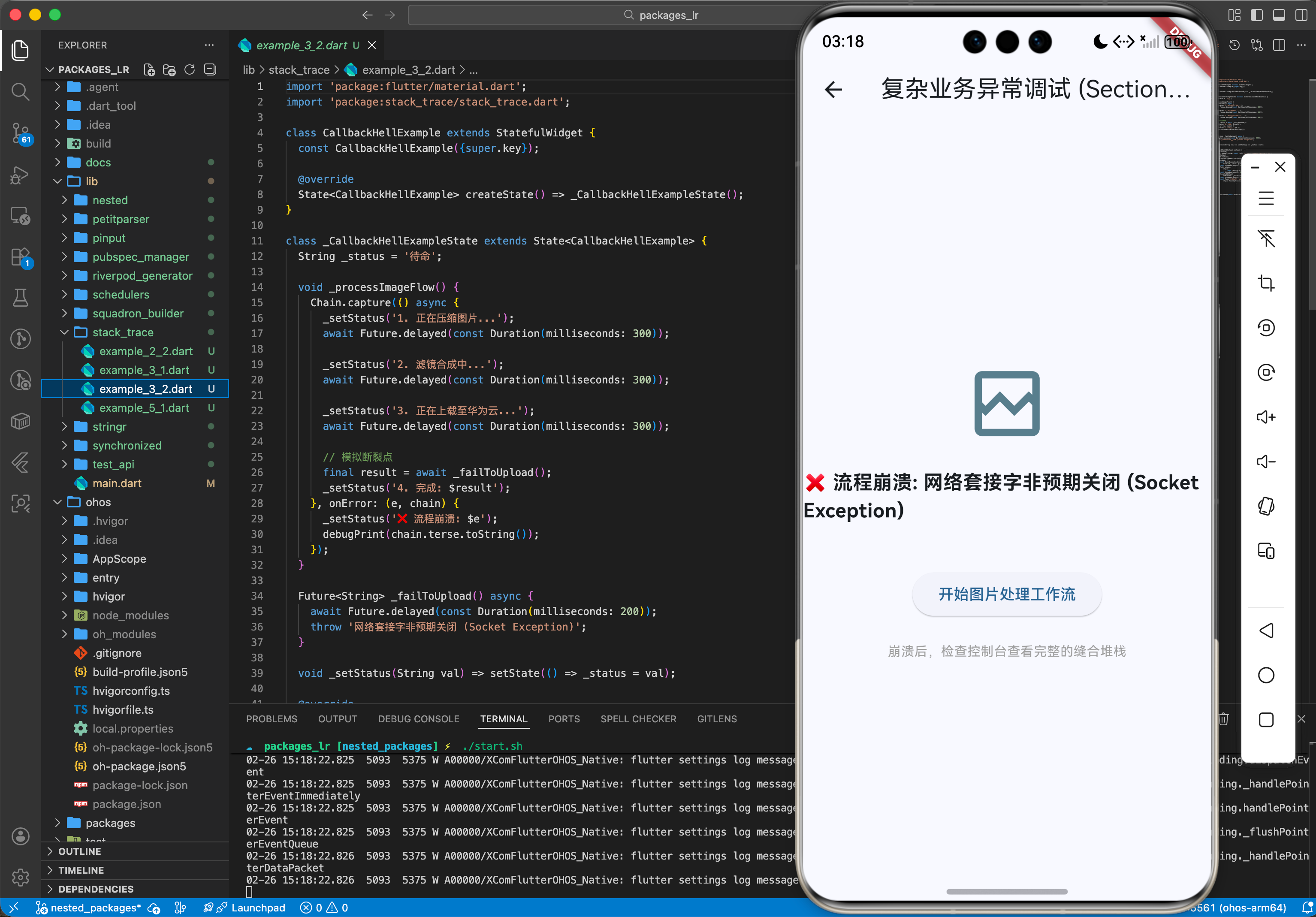The width and height of the screenshot is (1316, 917).
Task: Open the Accounts menu in activity bar
Action: [21, 836]
